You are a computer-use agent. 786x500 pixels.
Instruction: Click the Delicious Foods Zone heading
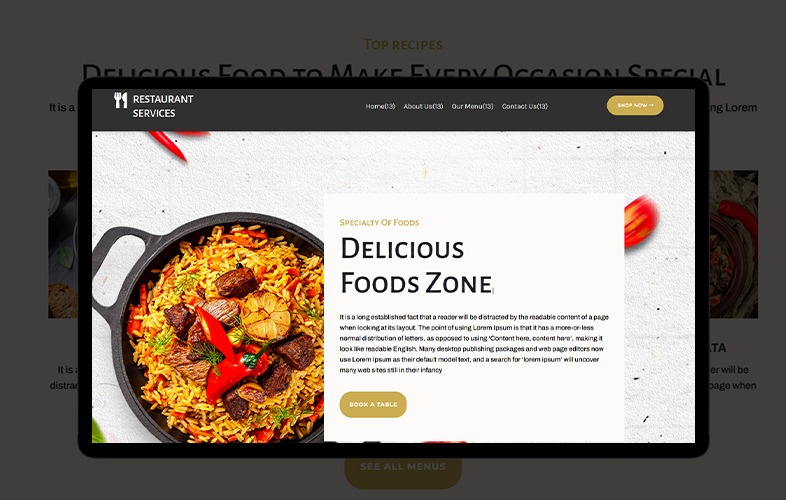416,265
